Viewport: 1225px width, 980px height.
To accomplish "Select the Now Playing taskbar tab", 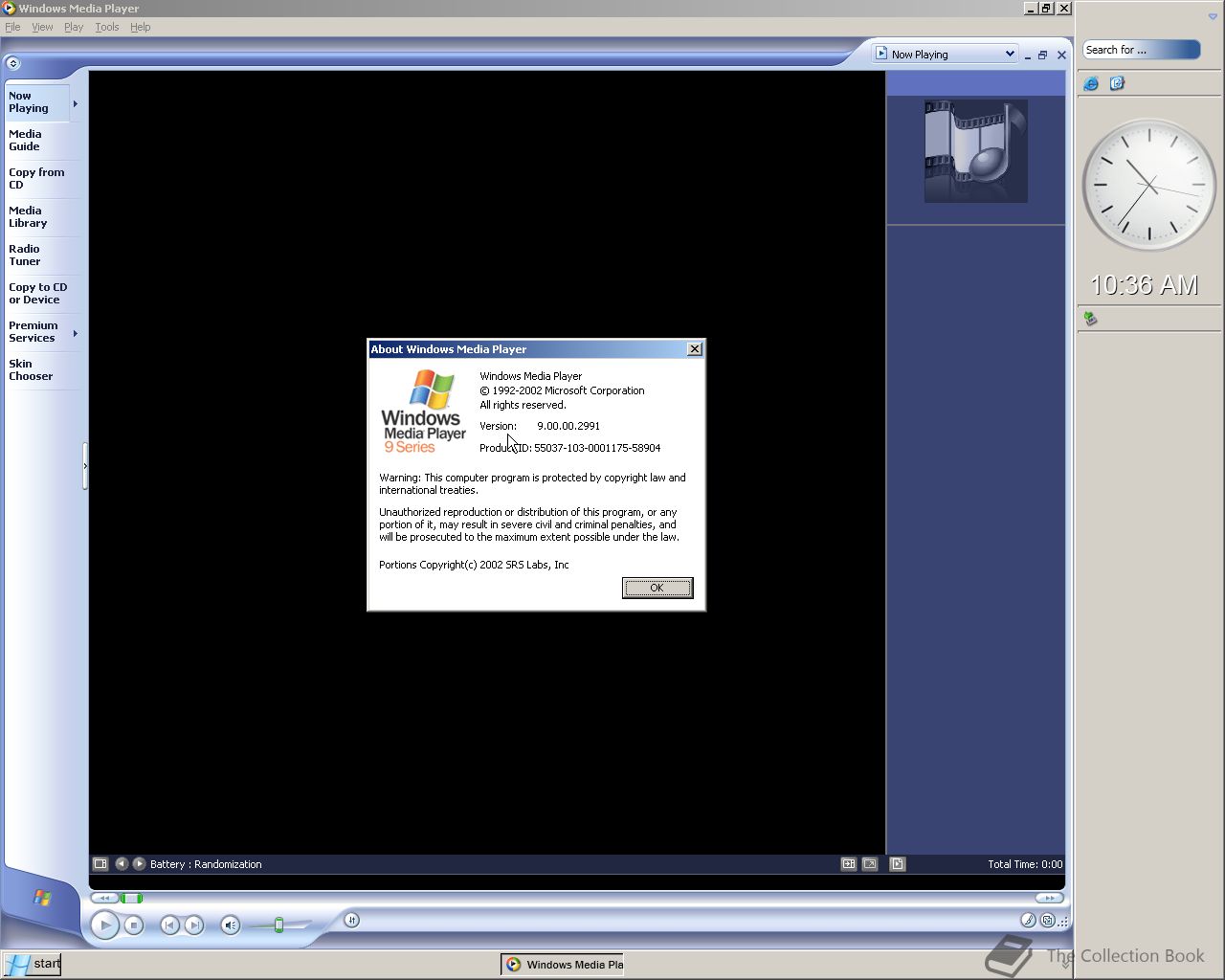I will [36, 102].
